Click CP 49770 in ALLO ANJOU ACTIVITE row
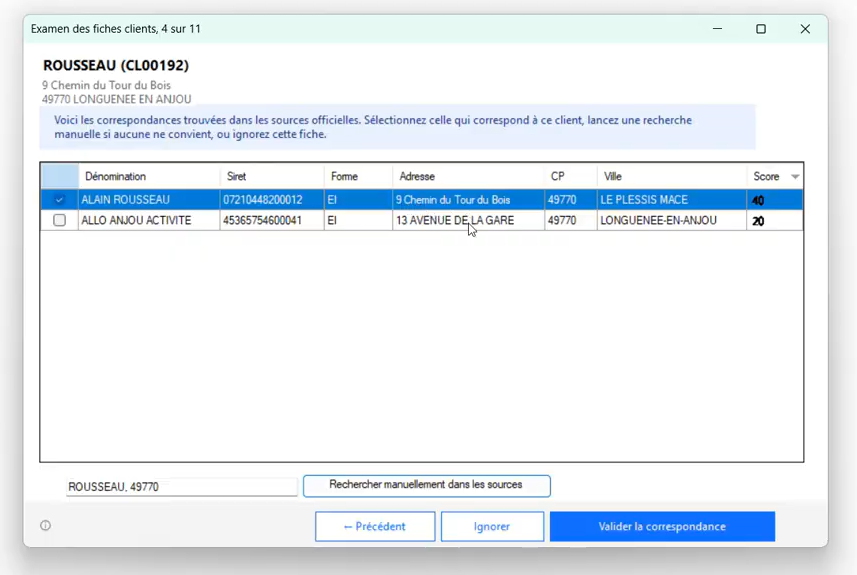The height and width of the screenshot is (575, 857). [571, 220]
